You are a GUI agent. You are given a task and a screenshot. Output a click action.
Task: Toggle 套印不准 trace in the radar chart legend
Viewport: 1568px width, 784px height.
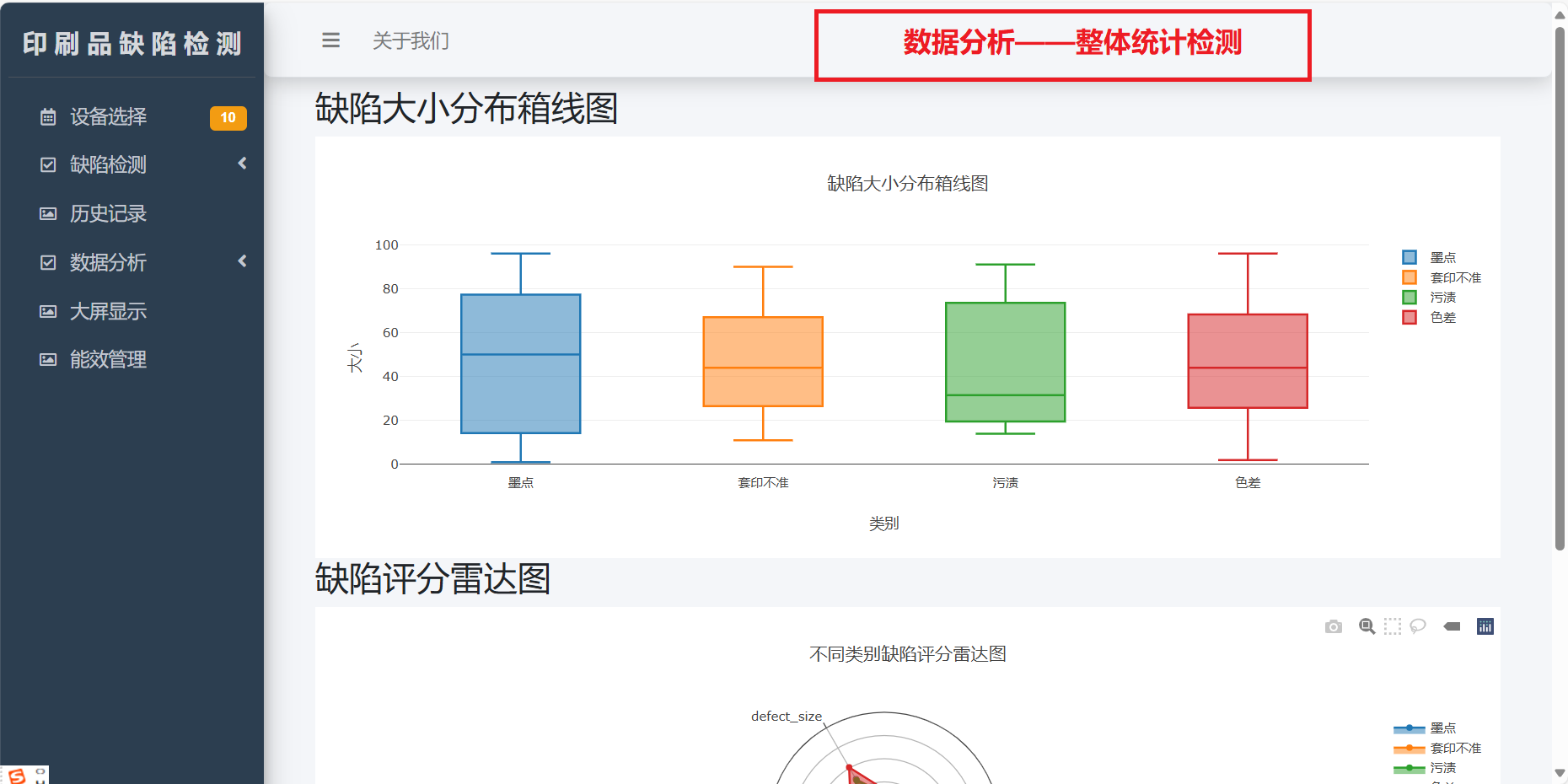tap(1437, 749)
